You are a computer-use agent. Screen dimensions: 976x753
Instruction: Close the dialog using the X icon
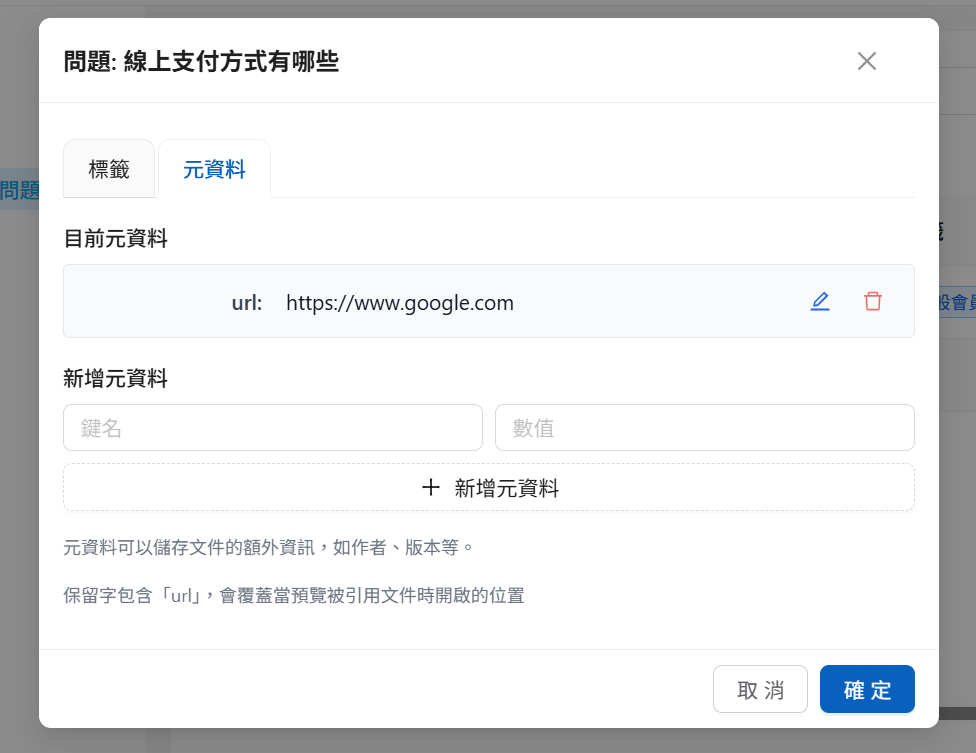point(866,61)
